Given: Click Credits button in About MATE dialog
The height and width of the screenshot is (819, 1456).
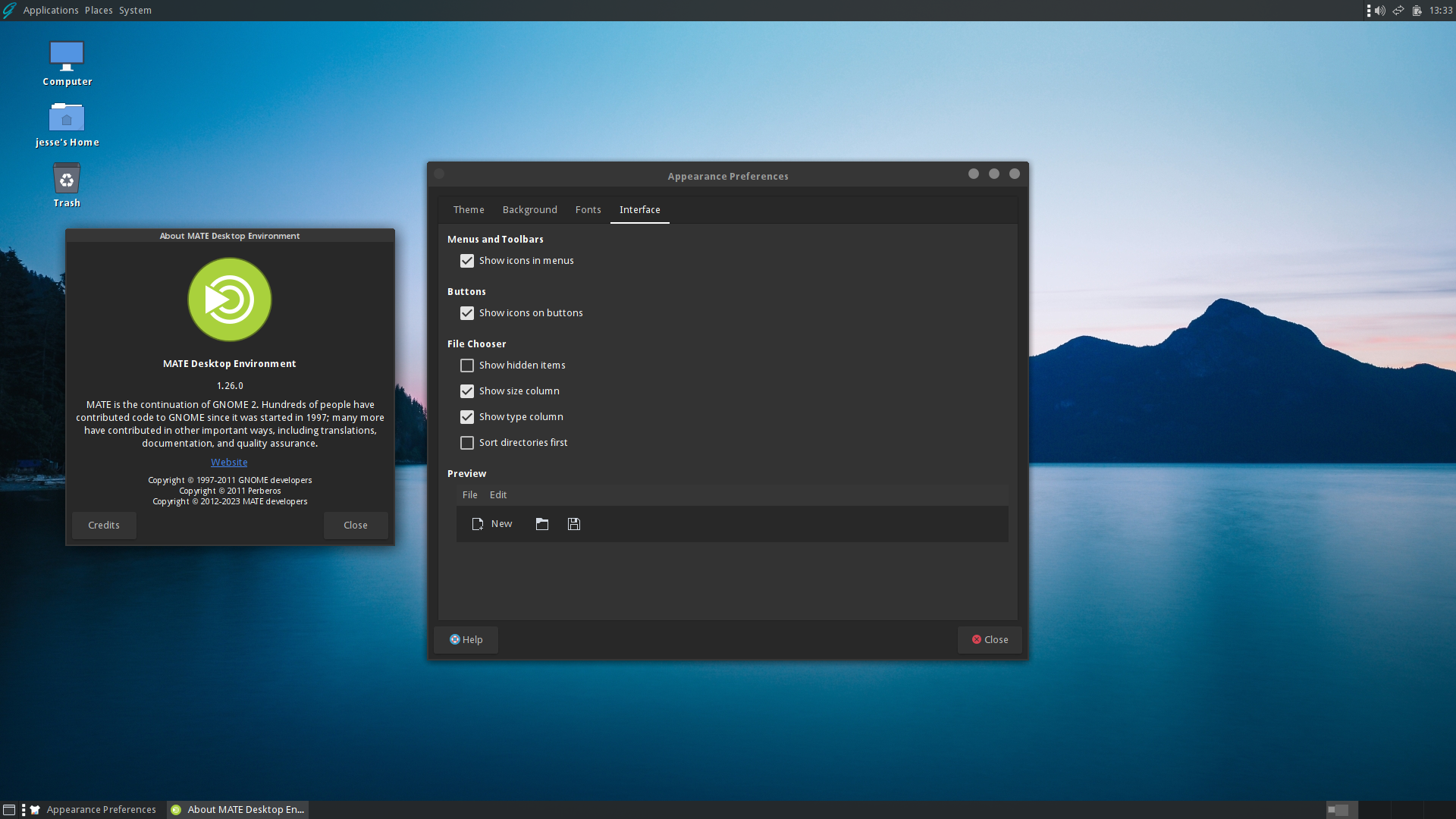Looking at the screenshot, I should click(x=104, y=526).
